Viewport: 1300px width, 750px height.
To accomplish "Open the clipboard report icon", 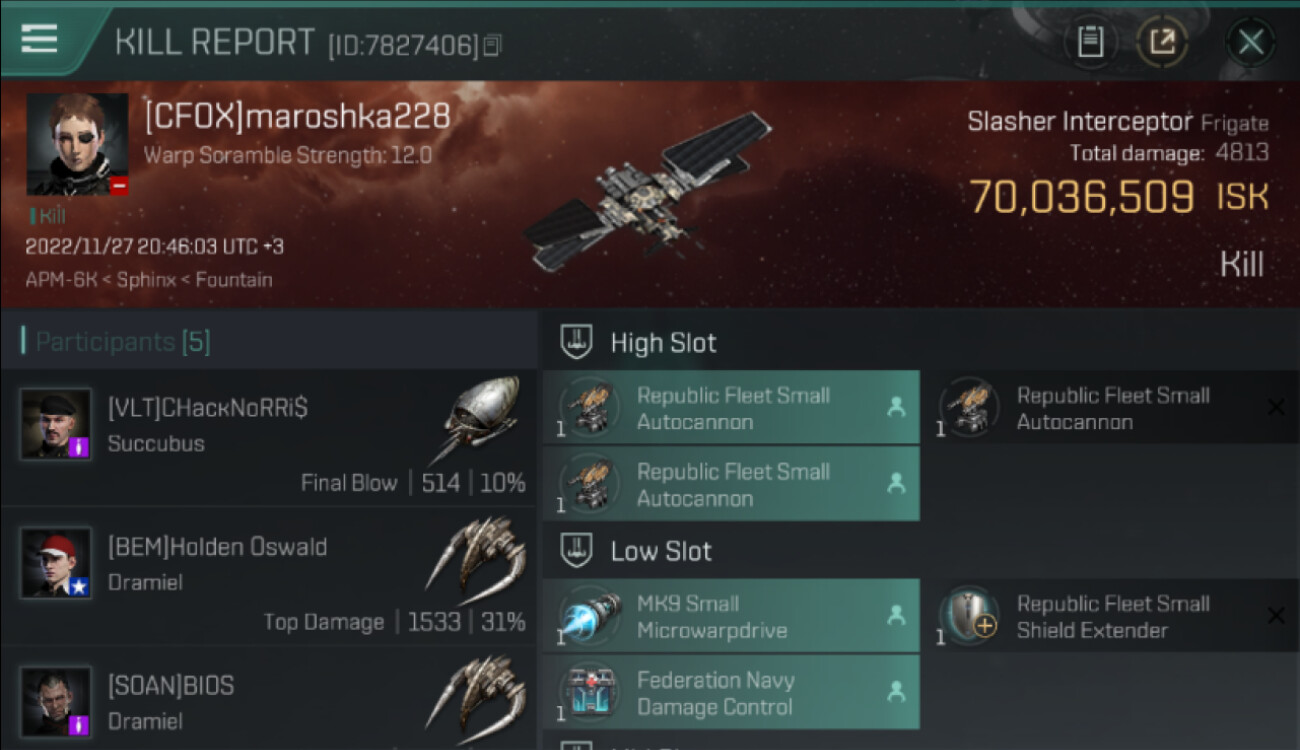I will click(x=1090, y=41).
